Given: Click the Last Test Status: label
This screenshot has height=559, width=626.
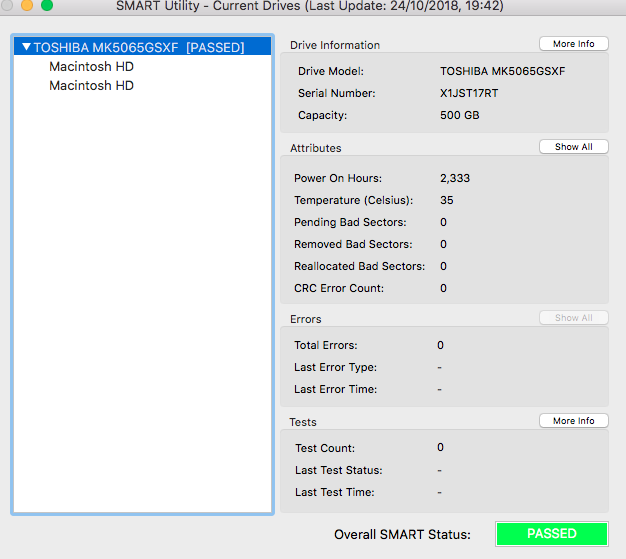Looking at the screenshot, I should 339,470.
